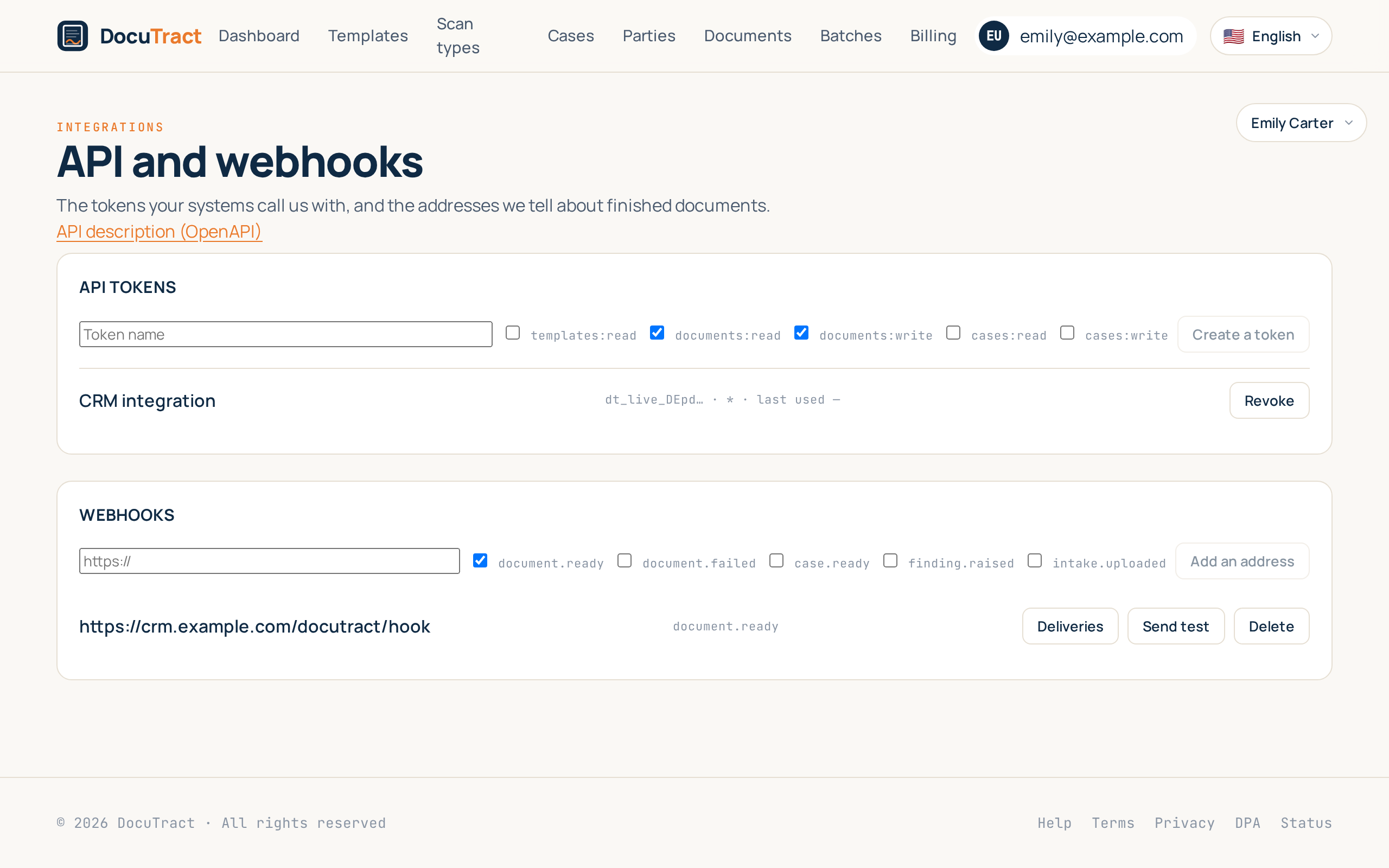Navigate to Cases
The width and height of the screenshot is (1389, 868).
point(571,36)
